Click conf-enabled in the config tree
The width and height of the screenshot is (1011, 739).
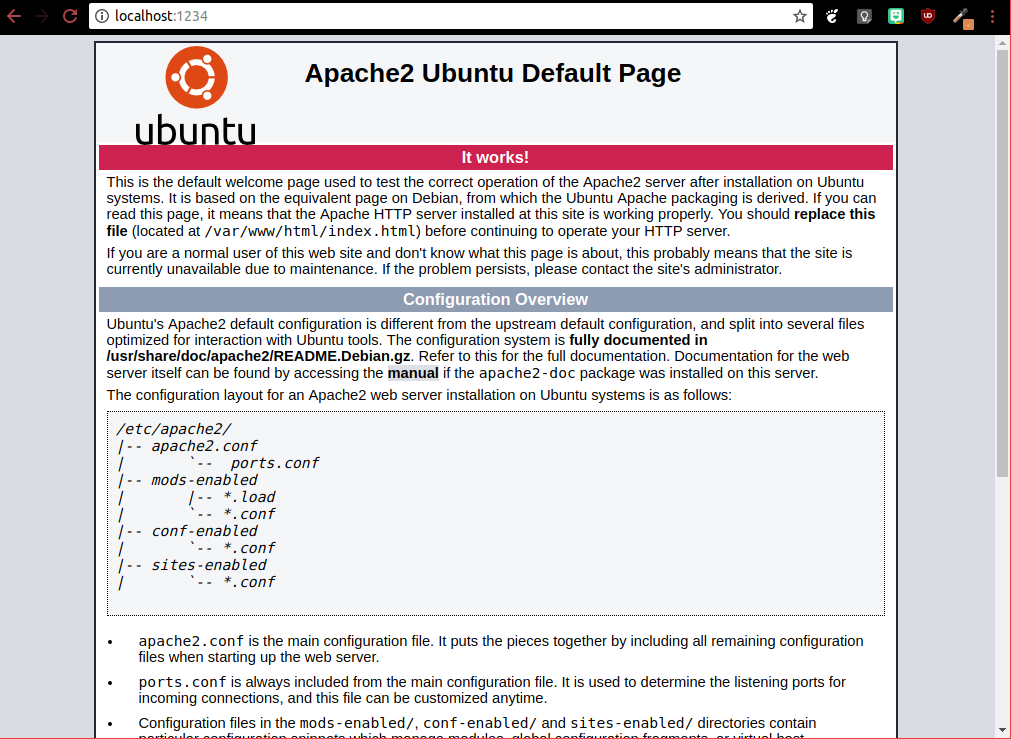click(204, 531)
